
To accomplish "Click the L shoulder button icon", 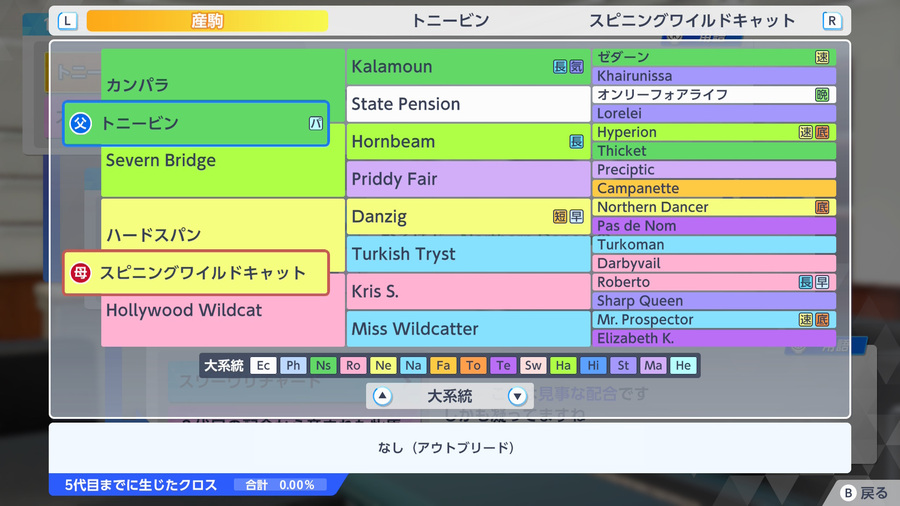I will tap(68, 21).
